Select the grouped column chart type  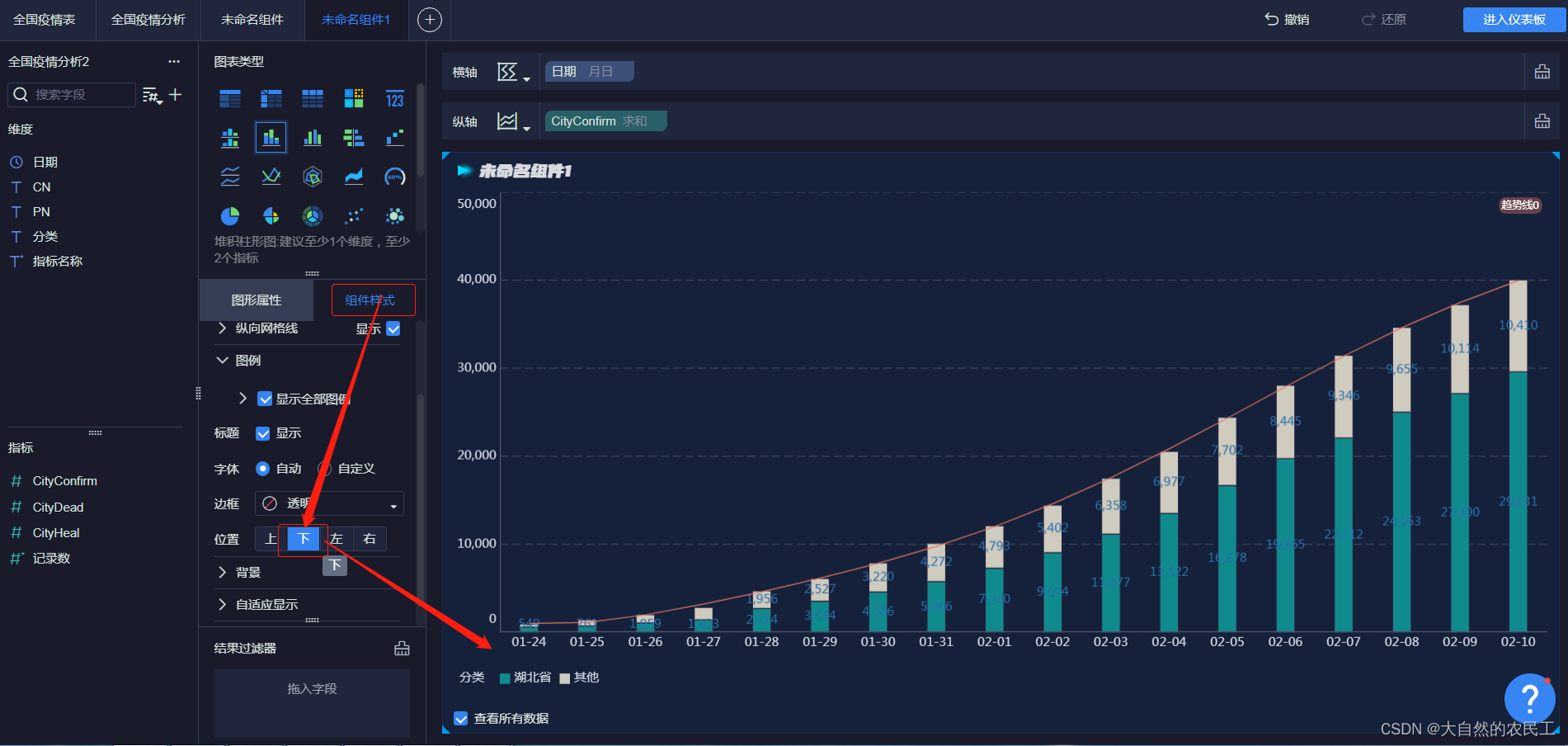313,138
